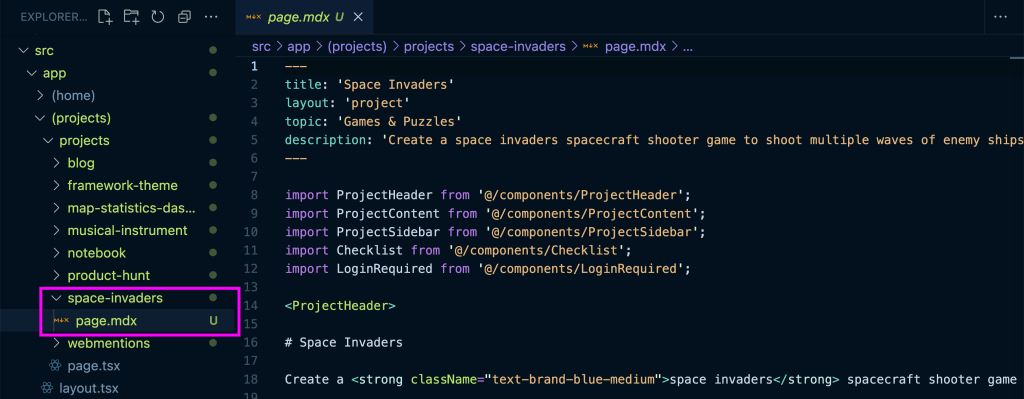Open editor more actions ellipsis menu
Screen dimensions: 1024x399
(1000, 17)
